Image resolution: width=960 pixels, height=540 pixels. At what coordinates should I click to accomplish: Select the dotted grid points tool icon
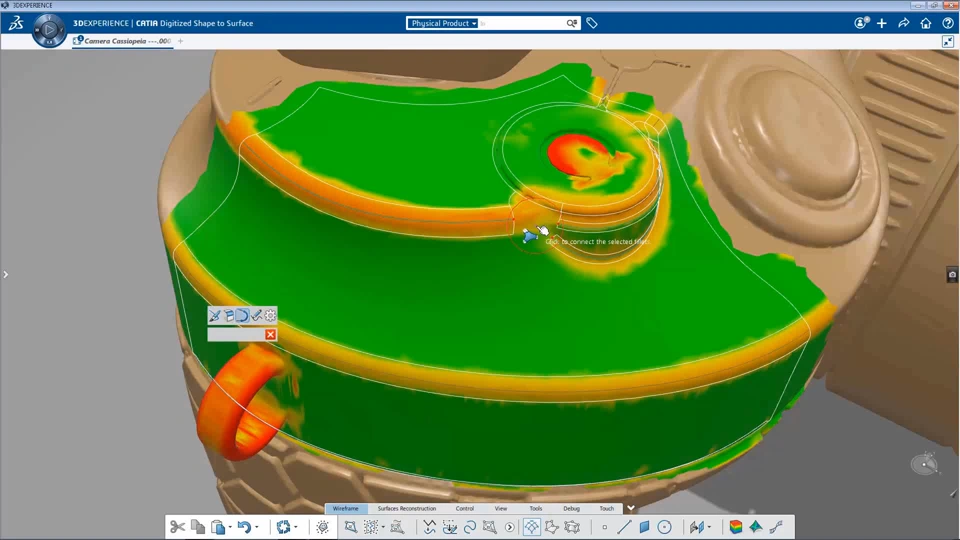[371, 527]
